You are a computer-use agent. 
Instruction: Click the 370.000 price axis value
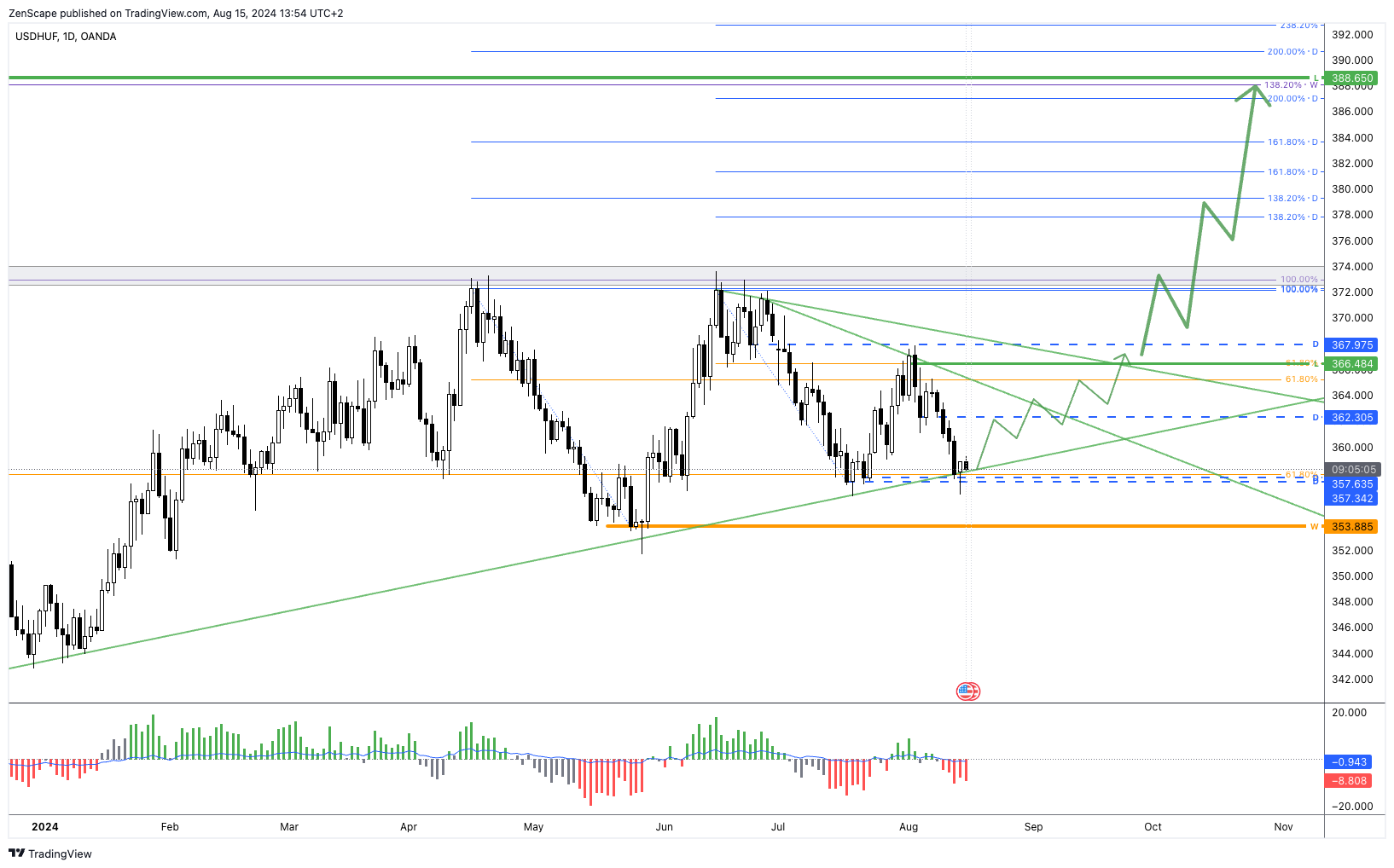point(1352,318)
